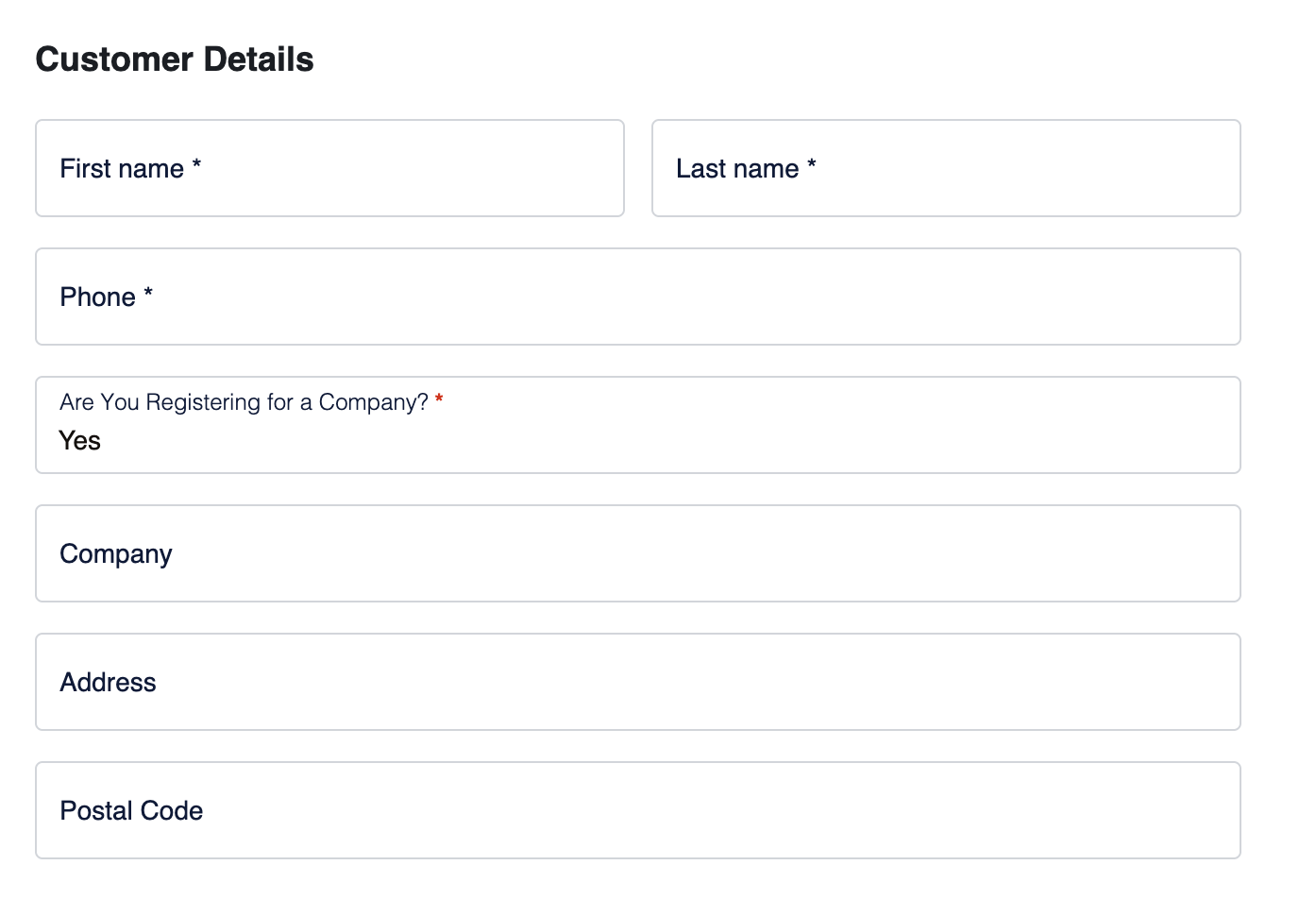Click the Company input field
The width and height of the screenshot is (1316, 916).
638,553
